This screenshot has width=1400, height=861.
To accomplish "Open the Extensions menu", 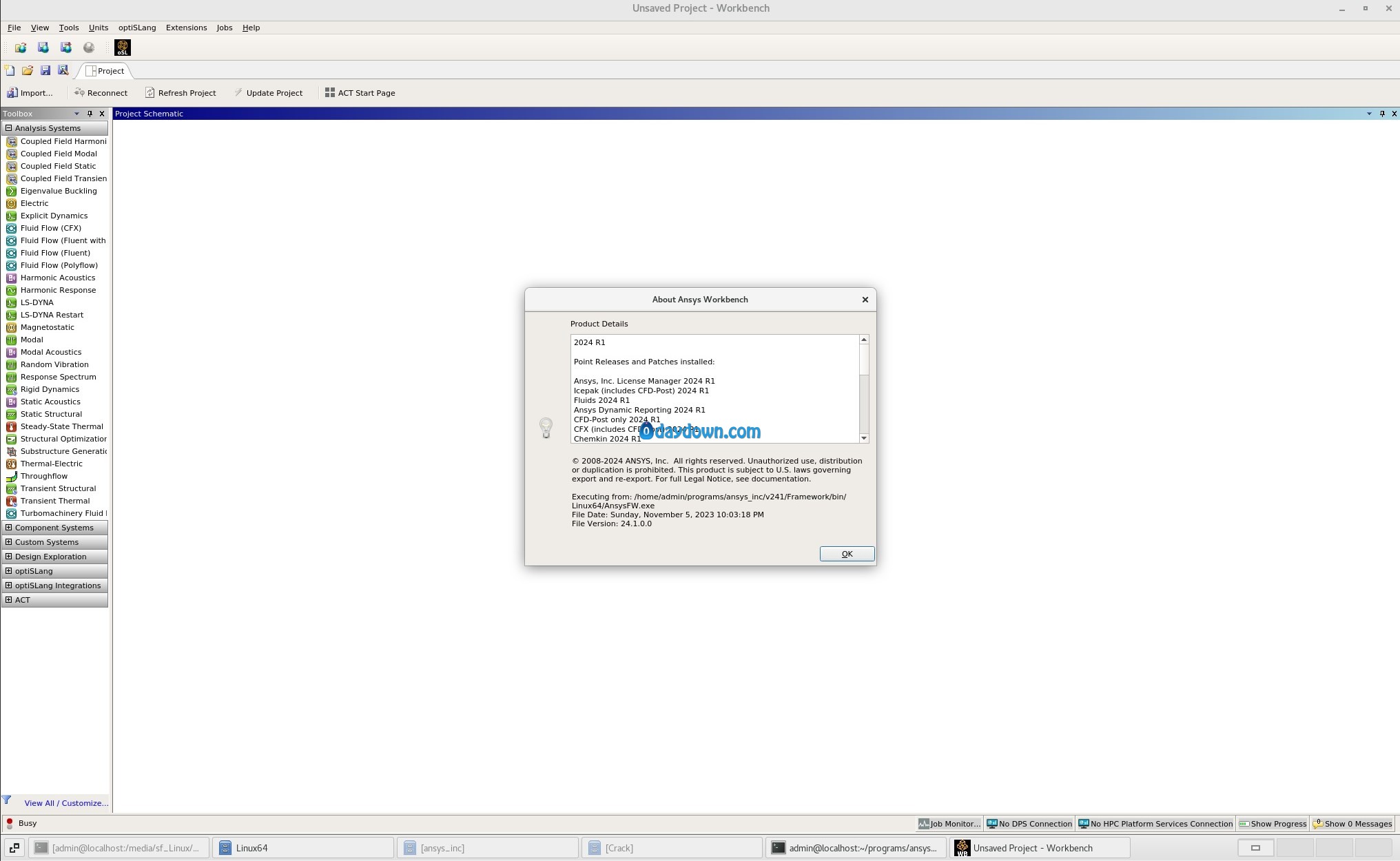I will tap(186, 28).
